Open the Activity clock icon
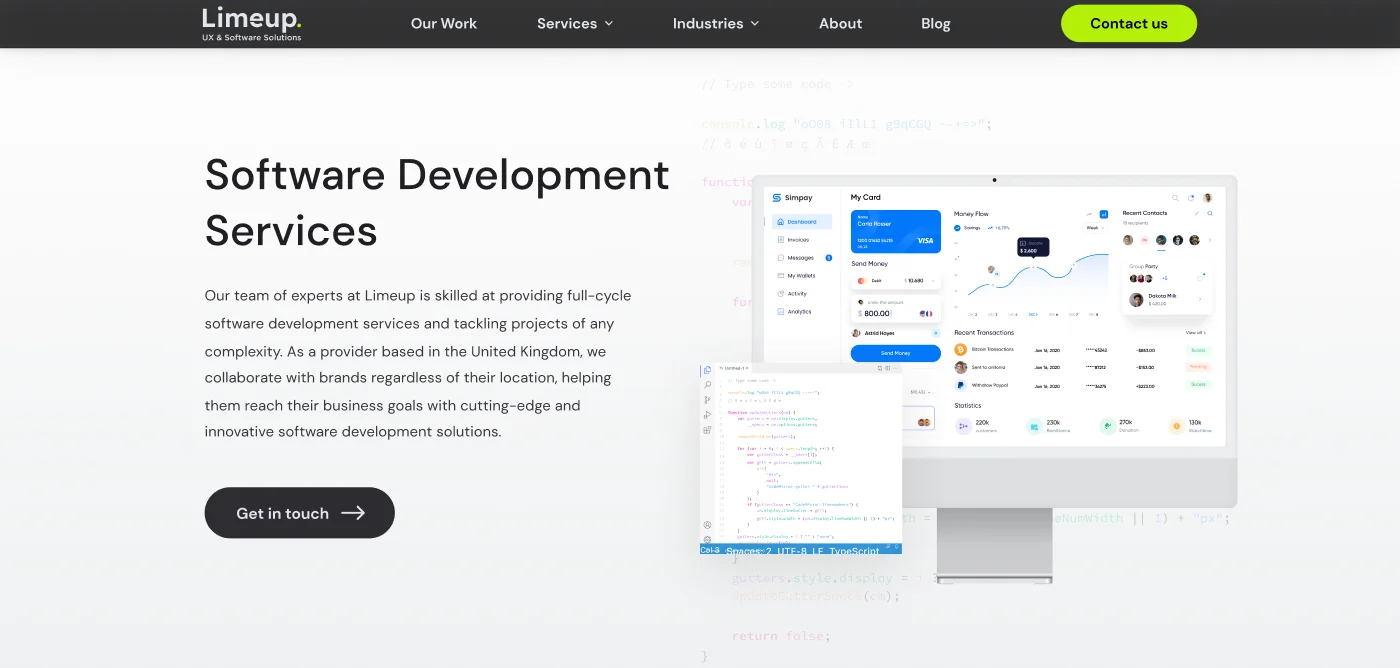Viewport: 1400px width, 668px height. (x=780, y=294)
